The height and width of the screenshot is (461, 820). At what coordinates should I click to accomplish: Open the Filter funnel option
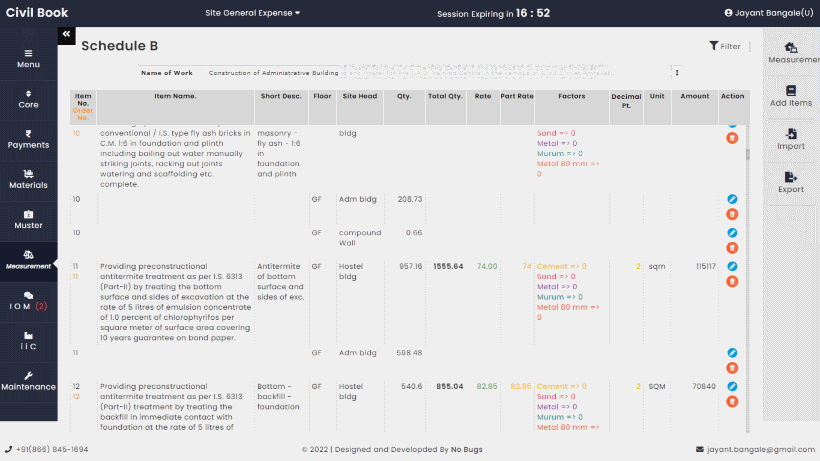click(725, 46)
